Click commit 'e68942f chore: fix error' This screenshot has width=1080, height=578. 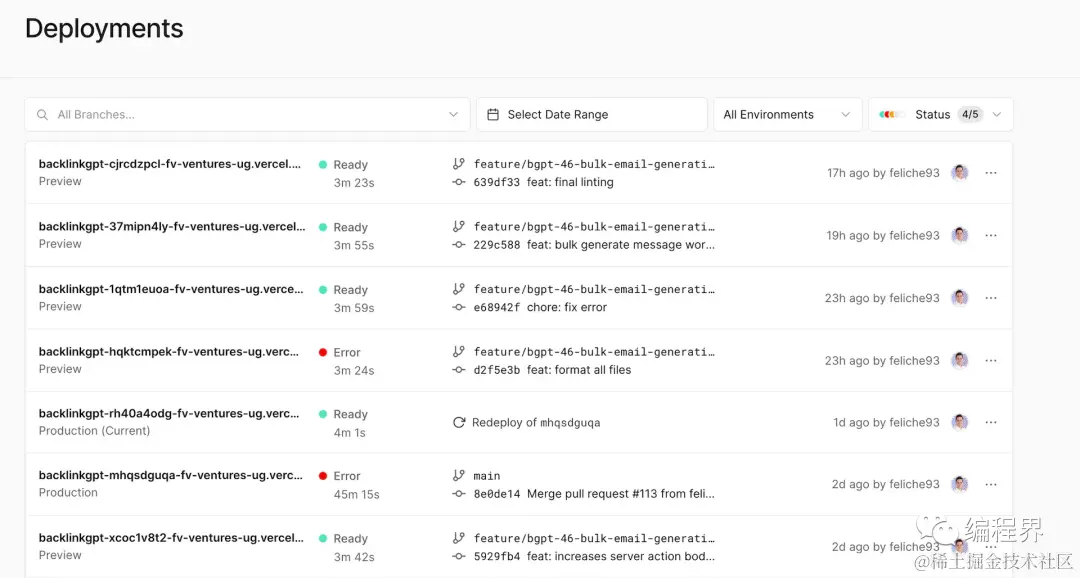[x=540, y=307]
